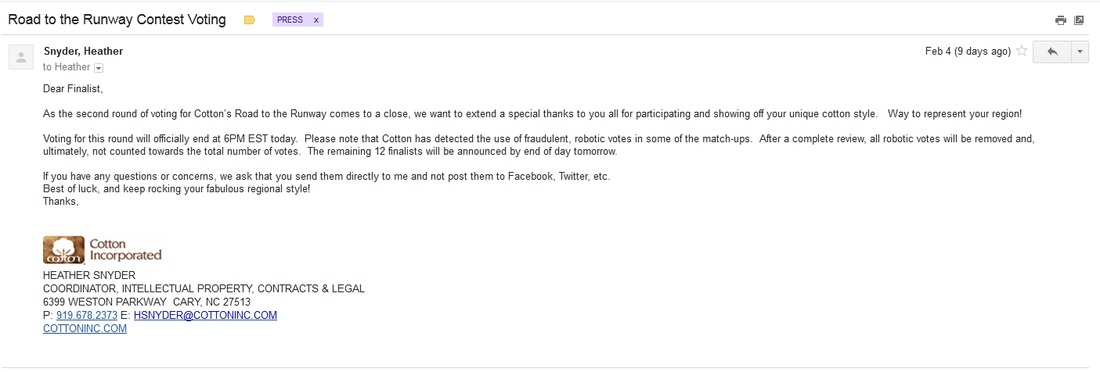
Task: Star this message from Heather Snyder
Action: tap(1021, 51)
